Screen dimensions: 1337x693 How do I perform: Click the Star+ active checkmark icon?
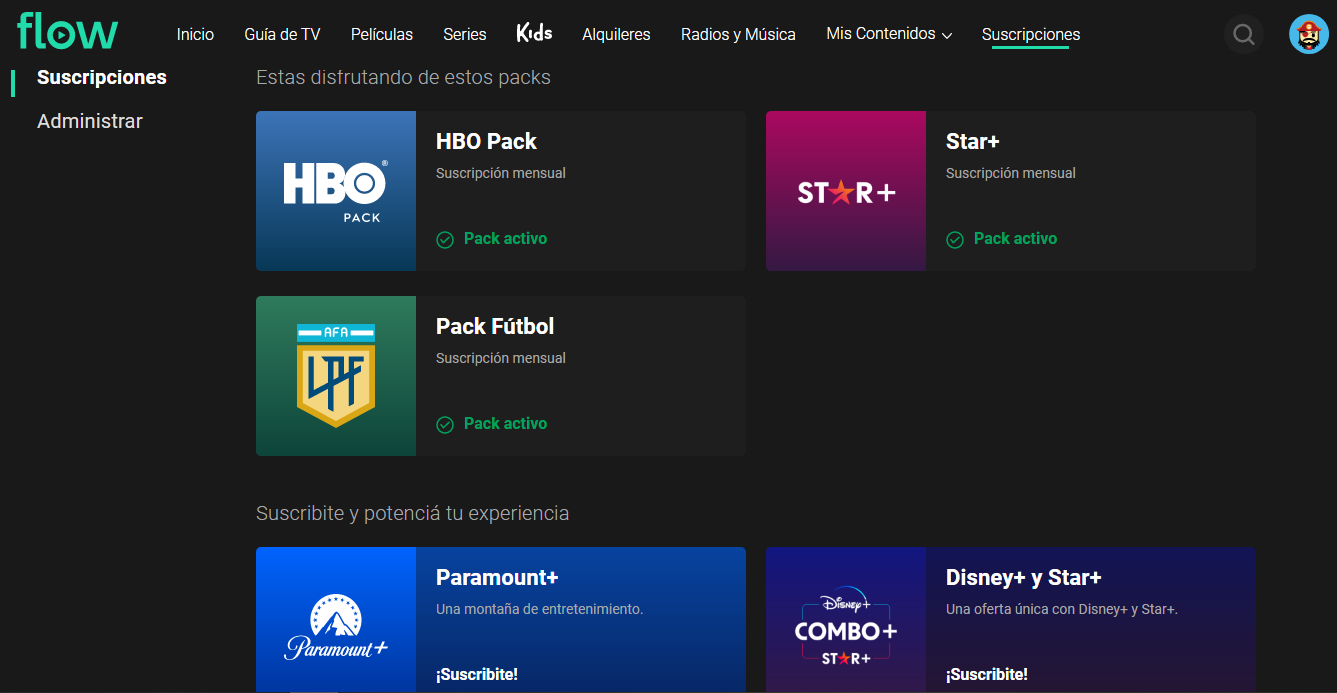[x=955, y=240]
